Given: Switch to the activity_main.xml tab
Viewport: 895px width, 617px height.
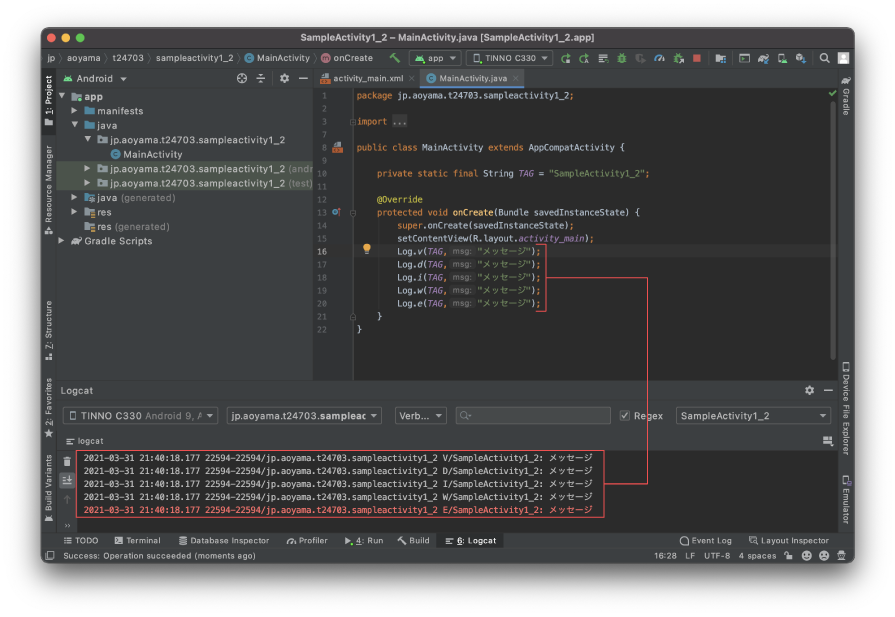Looking at the screenshot, I should coord(367,78).
